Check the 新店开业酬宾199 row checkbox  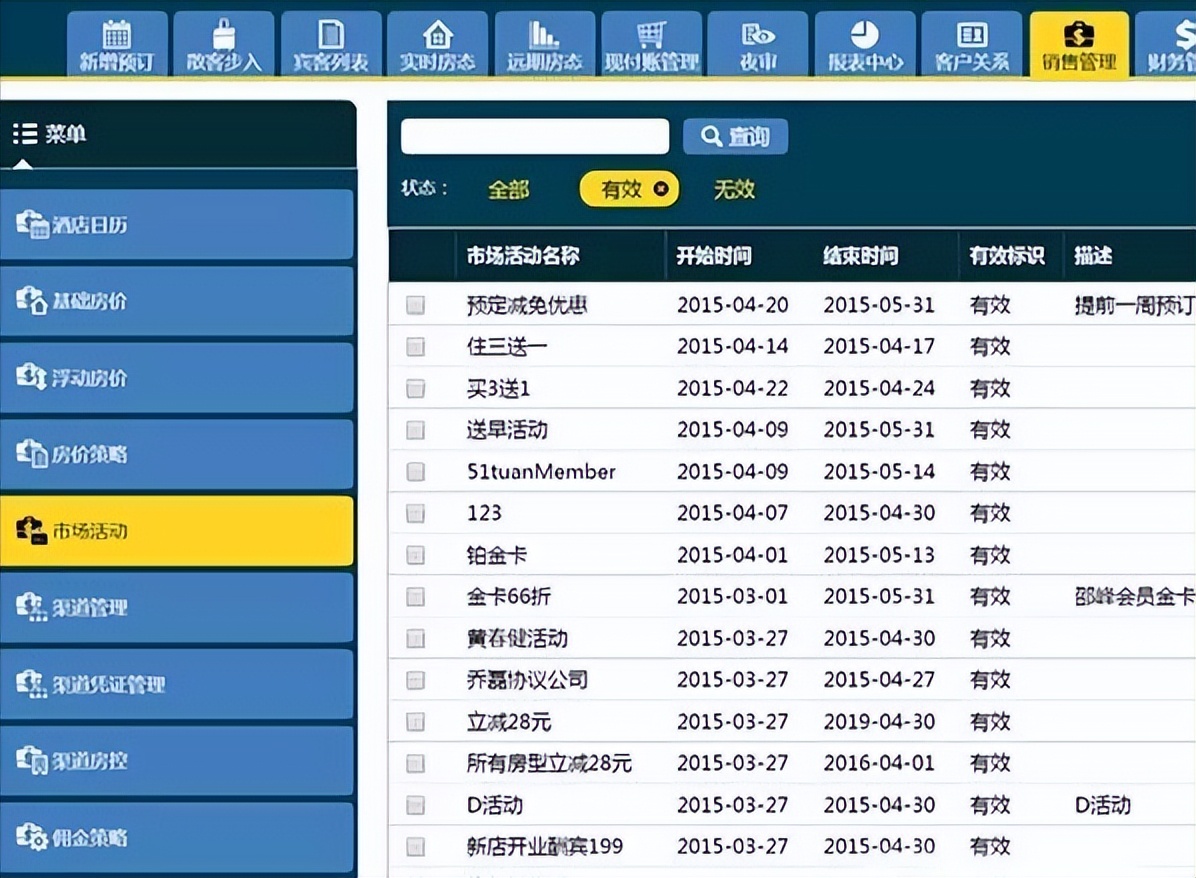pos(416,846)
